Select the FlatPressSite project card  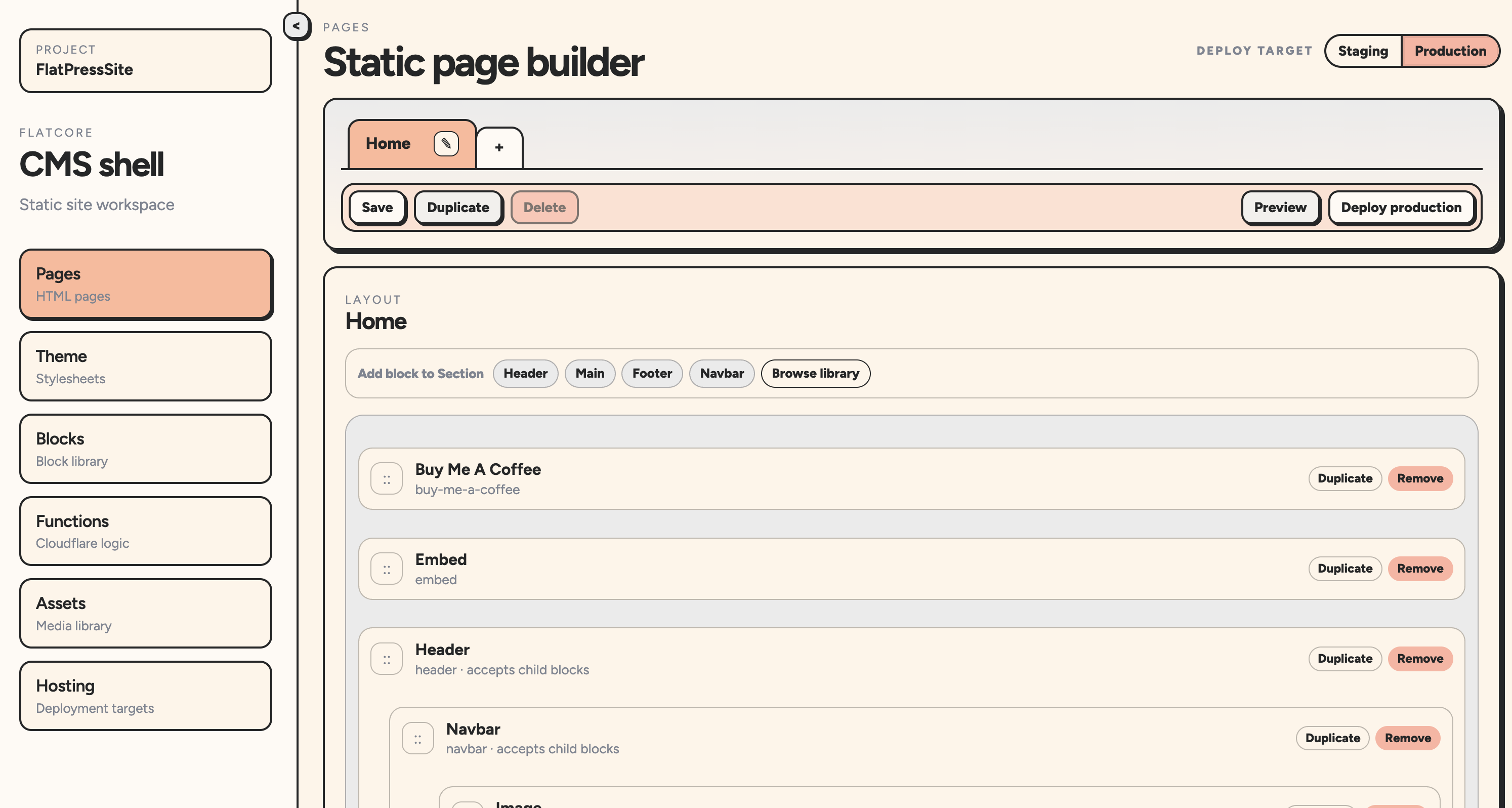[x=146, y=61]
